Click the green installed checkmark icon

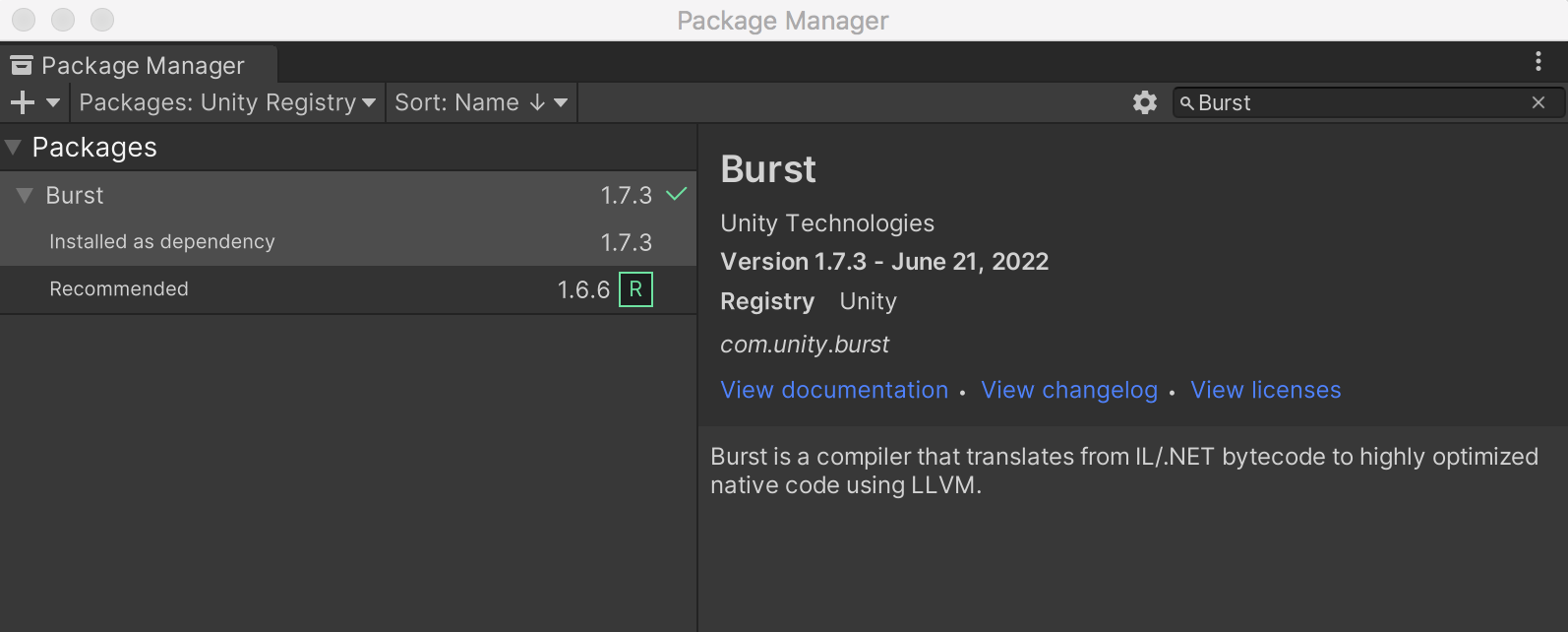coord(676,194)
